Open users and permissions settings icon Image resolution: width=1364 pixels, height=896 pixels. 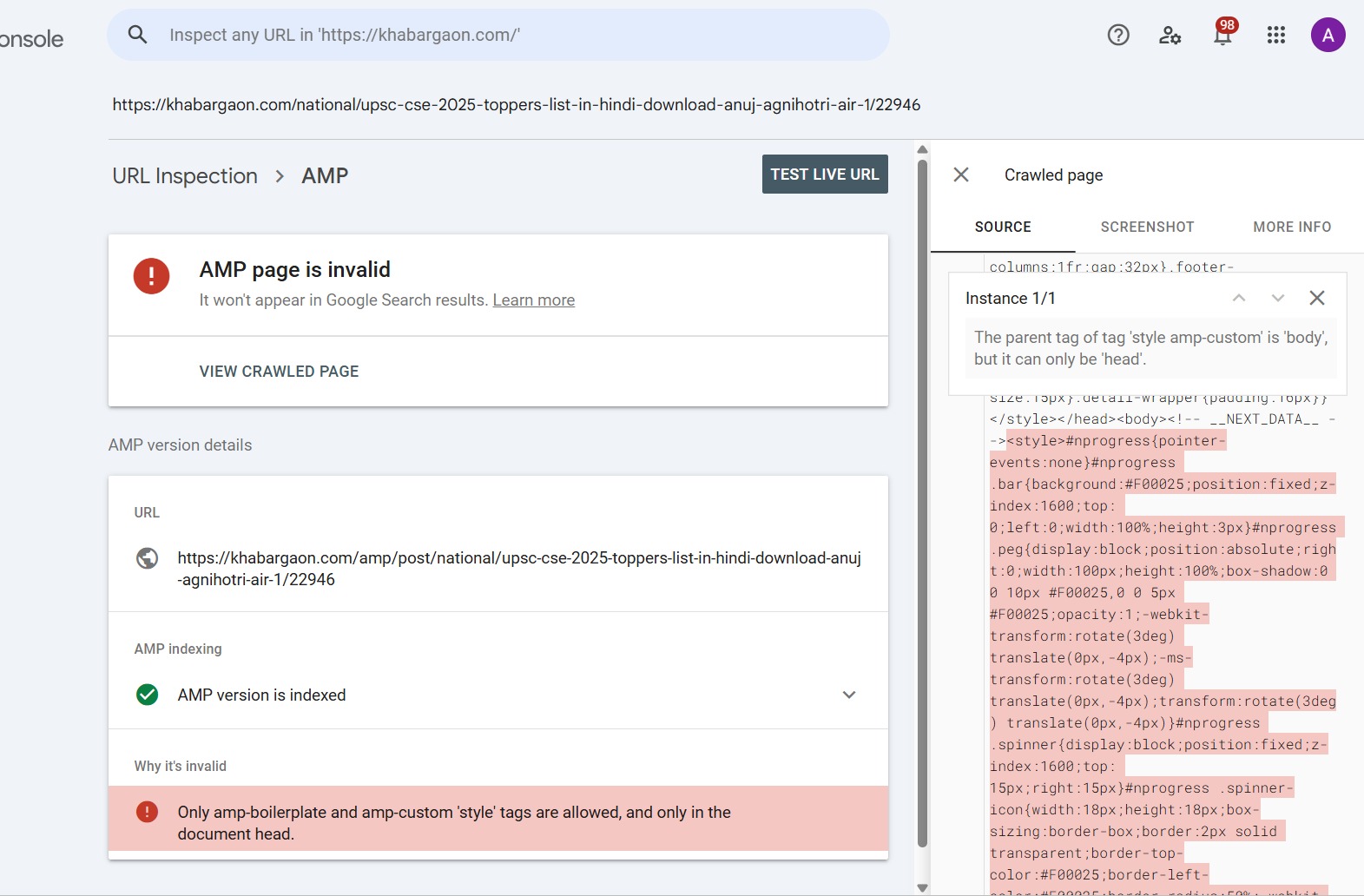(x=1170, y=35)
